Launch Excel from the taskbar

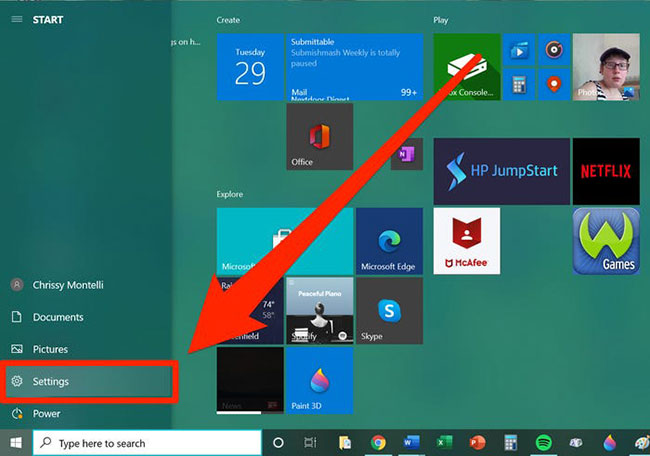click(444, 443)
